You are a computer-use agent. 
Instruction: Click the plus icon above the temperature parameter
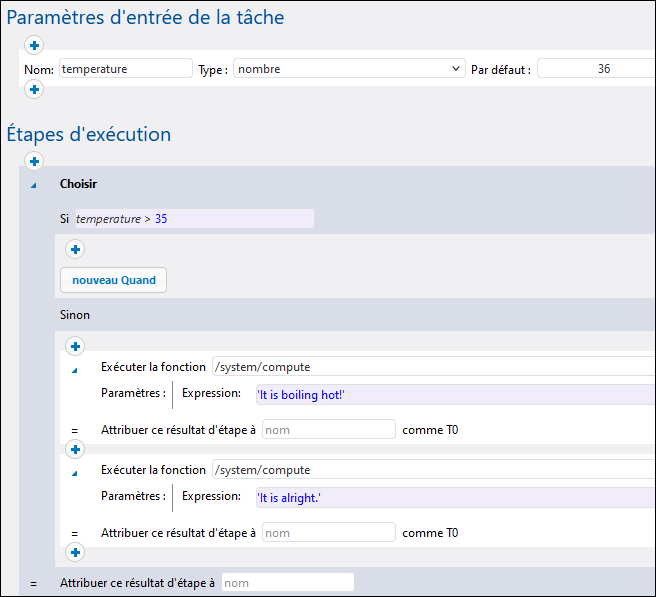(34, 45)
